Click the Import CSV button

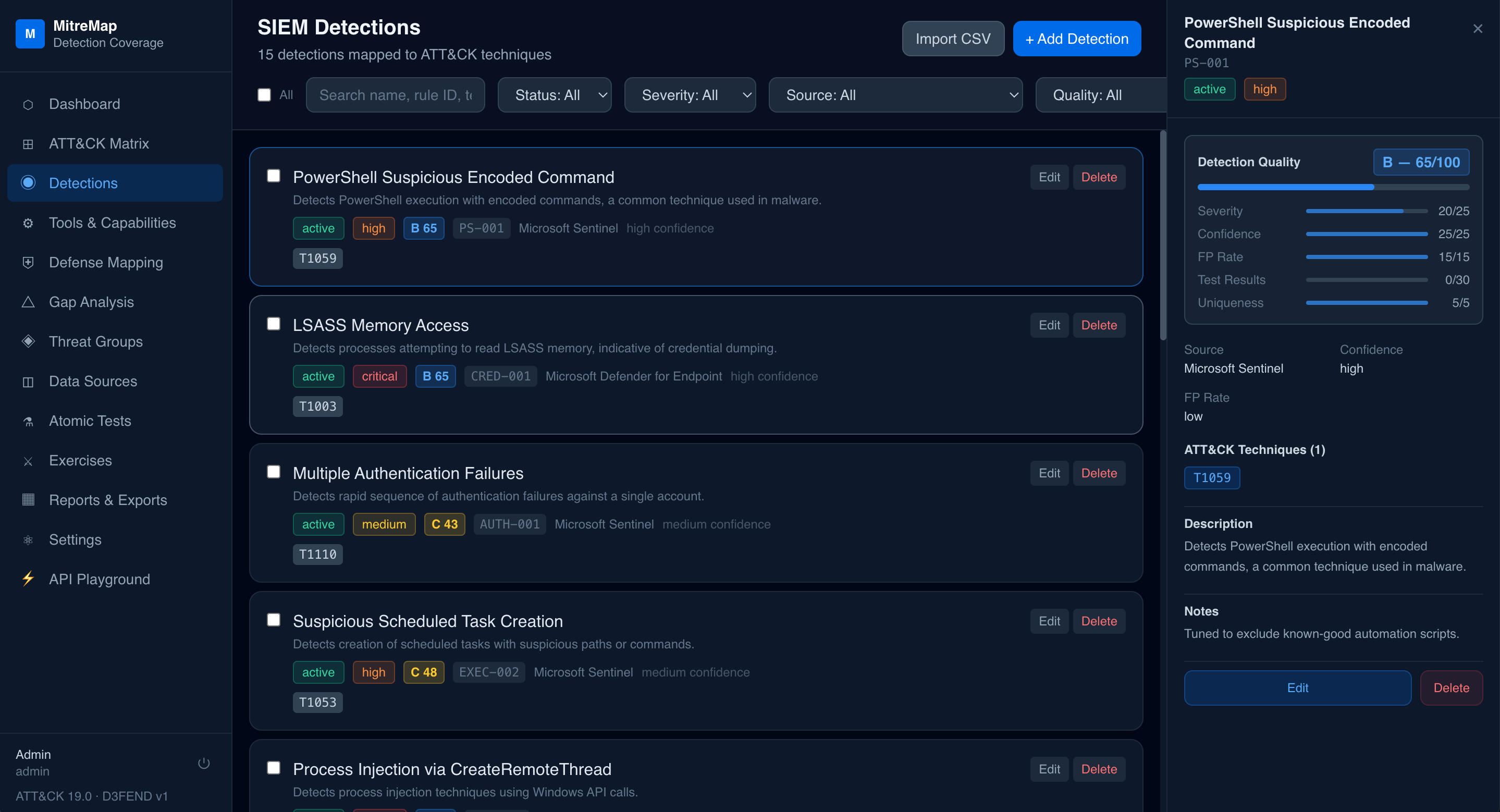tap(953, 39)
